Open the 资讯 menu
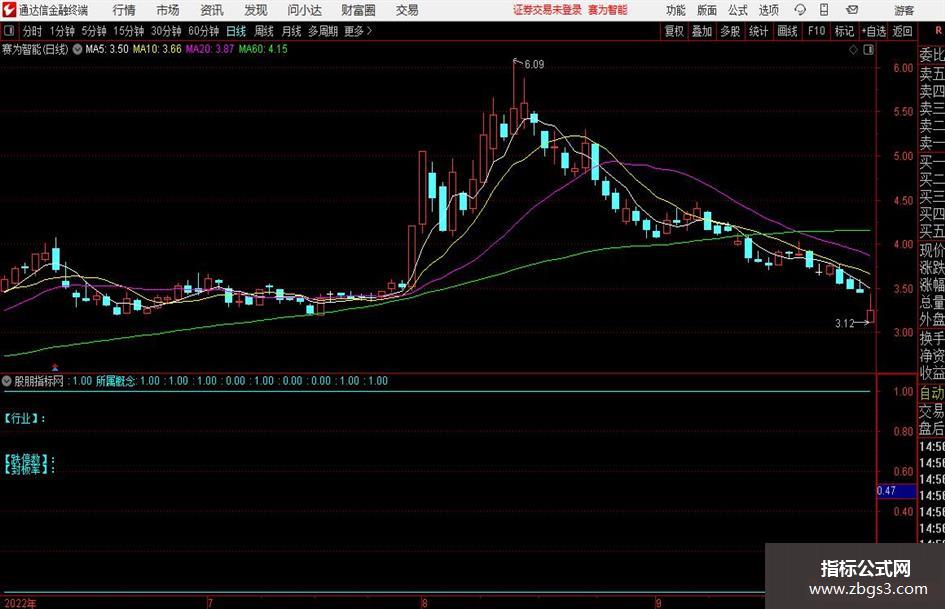The height and width of the screenshot is (609, 945). (x=212, y=10)
